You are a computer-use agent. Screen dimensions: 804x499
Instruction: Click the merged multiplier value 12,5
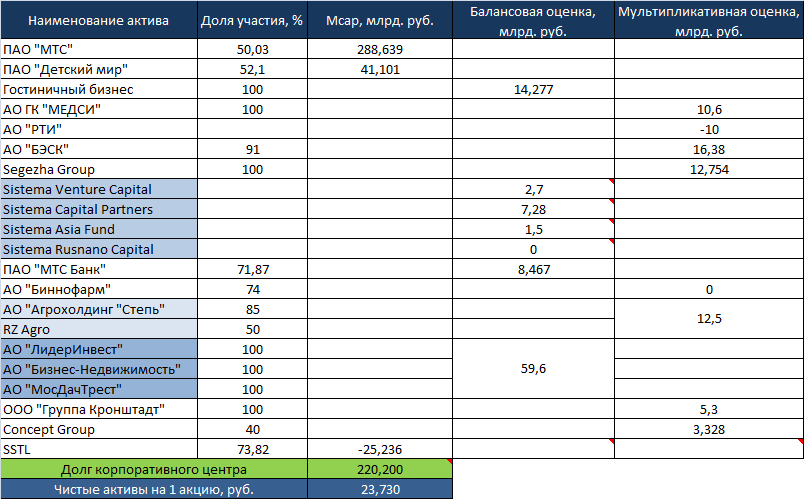709,318
